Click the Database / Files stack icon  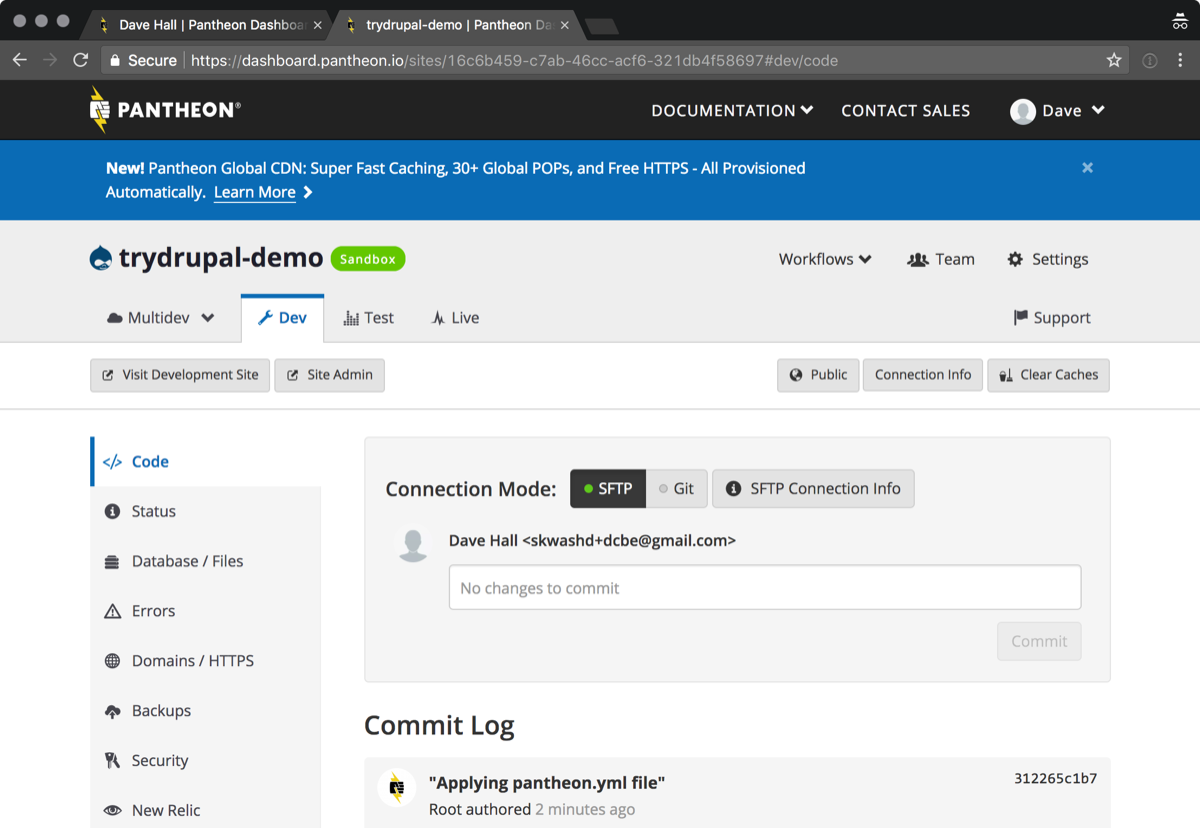tap(112, 561)
